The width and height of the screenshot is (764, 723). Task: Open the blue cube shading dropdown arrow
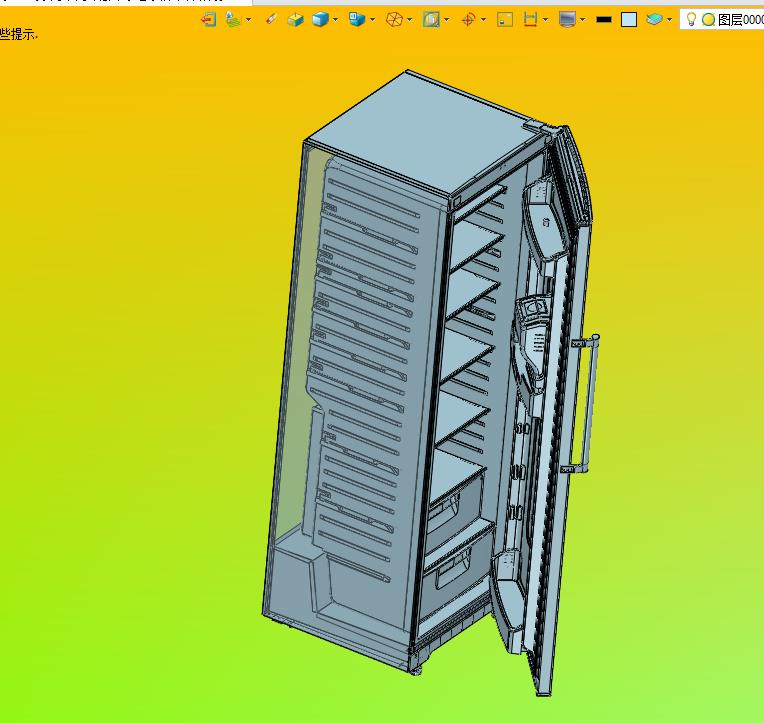[x=335, y=20]
